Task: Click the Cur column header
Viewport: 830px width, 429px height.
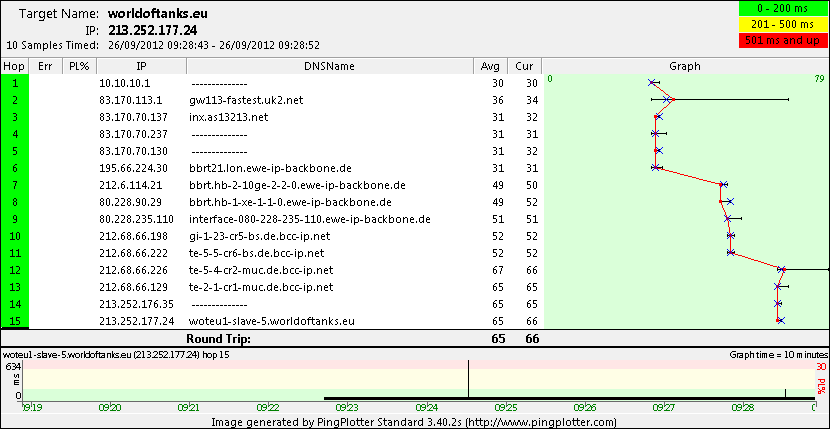Action: point(525,66)
